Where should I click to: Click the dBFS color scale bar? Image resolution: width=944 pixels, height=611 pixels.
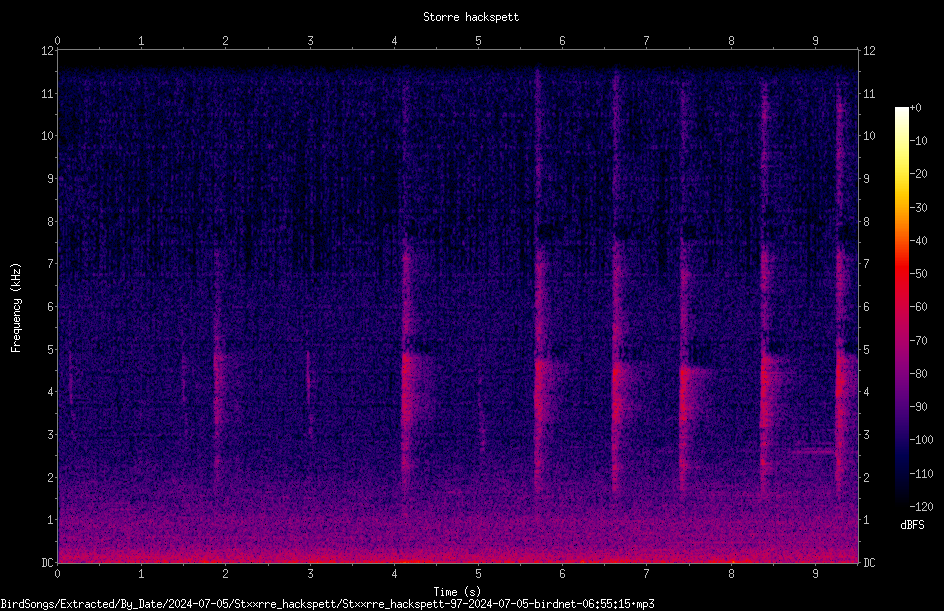(901, 306)
